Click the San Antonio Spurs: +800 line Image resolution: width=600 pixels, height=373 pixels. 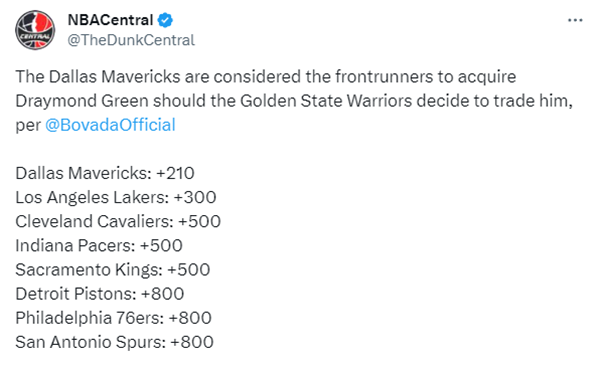pyautogui.click(x=114, y=342)
